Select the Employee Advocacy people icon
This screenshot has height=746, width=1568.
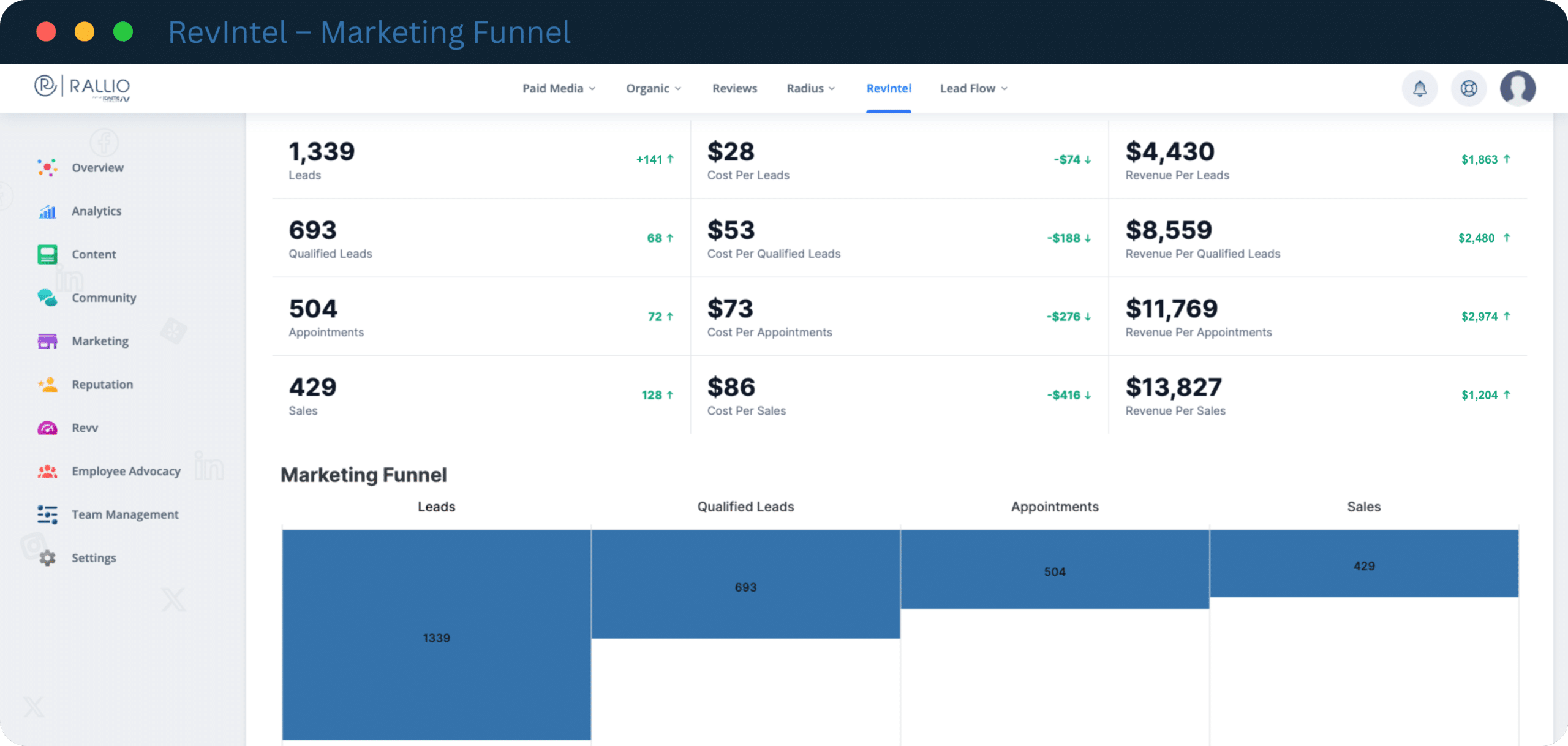(47, 471)
